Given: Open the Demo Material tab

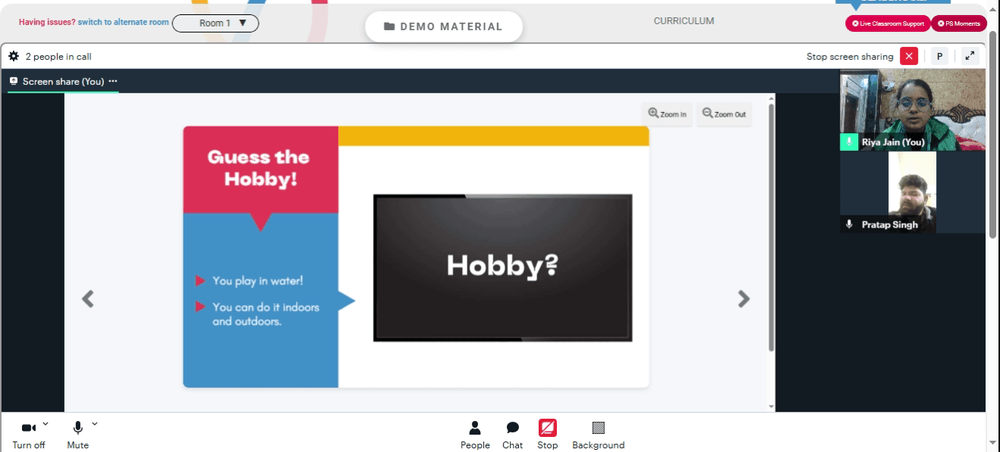Looking at the screenshot, I should coord(444,27).
